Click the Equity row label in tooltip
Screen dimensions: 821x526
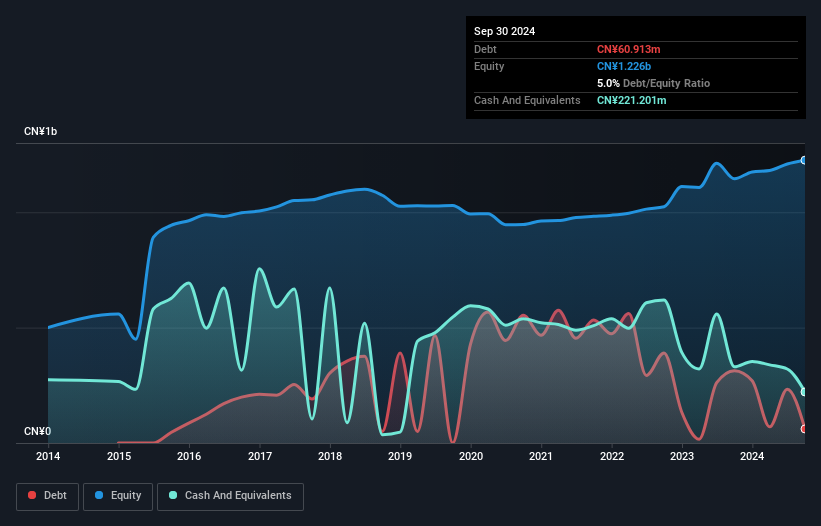pyautogui.click(x=489, y=66)
